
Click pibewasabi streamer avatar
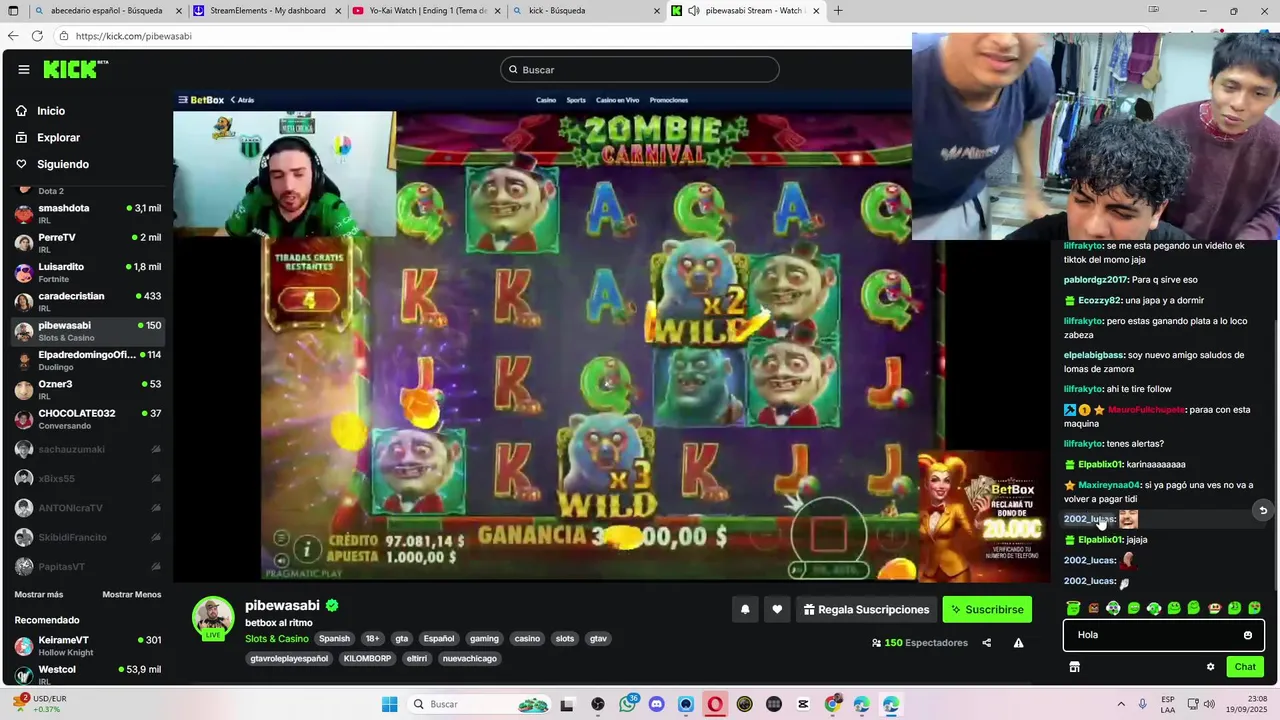[213, 617]
